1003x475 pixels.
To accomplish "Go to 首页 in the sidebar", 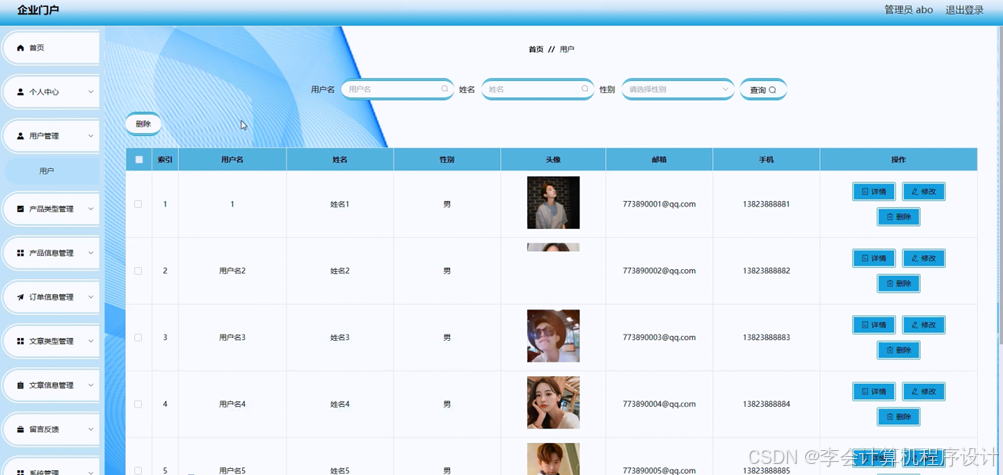I will (x=51, y=48).
